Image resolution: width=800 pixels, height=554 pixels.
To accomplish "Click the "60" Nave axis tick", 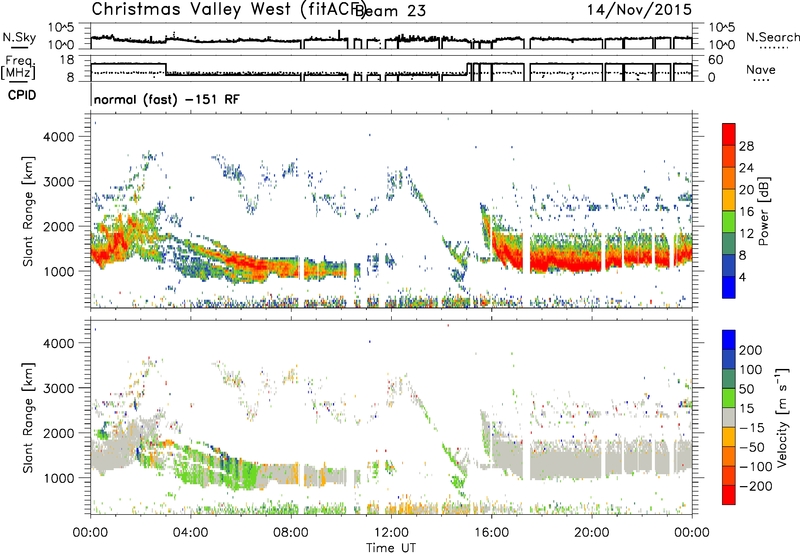I will [716, 60].
